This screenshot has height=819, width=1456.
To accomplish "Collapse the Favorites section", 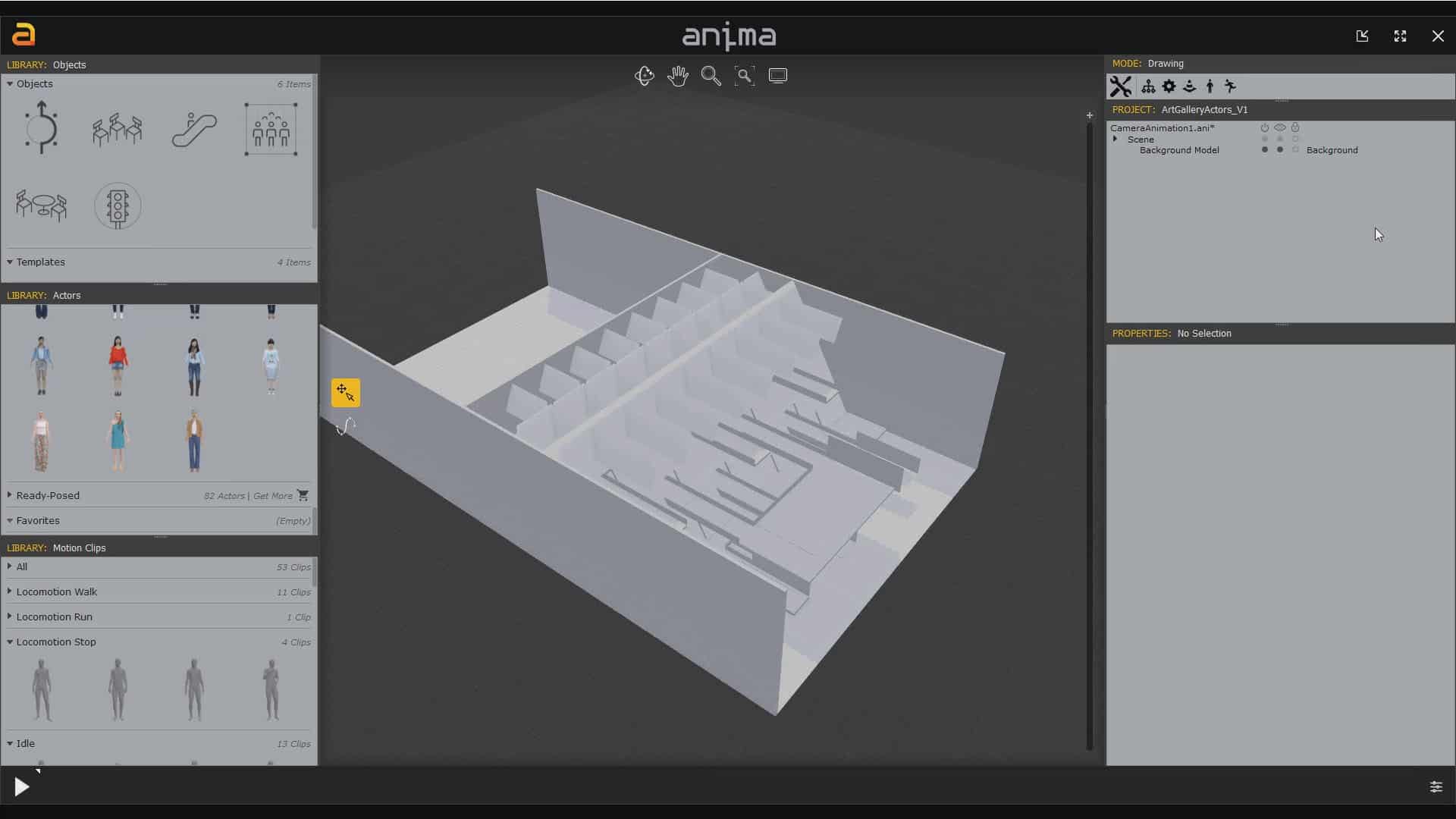I will click(10, 521).
